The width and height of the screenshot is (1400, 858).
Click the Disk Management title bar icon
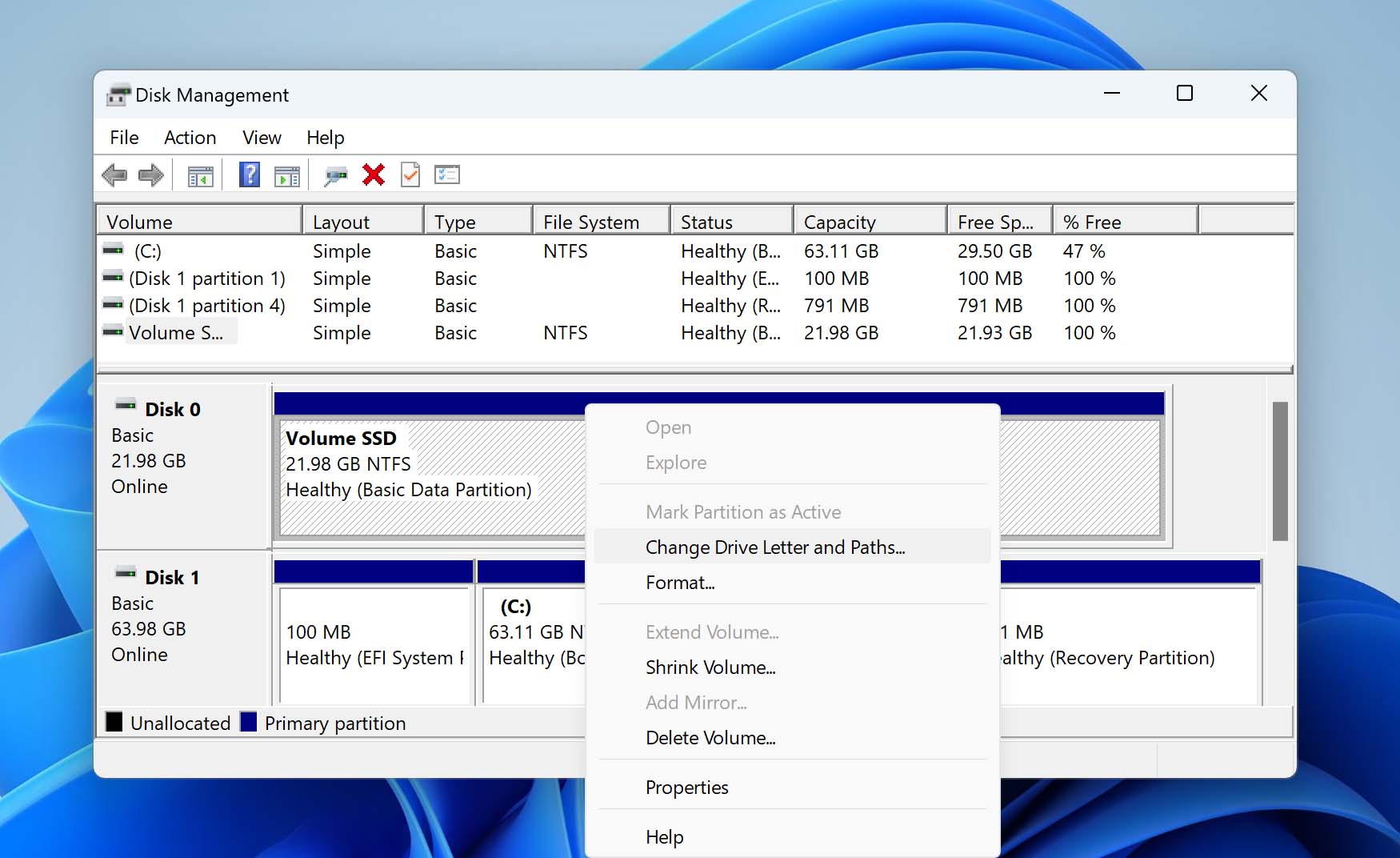(118, 94)
